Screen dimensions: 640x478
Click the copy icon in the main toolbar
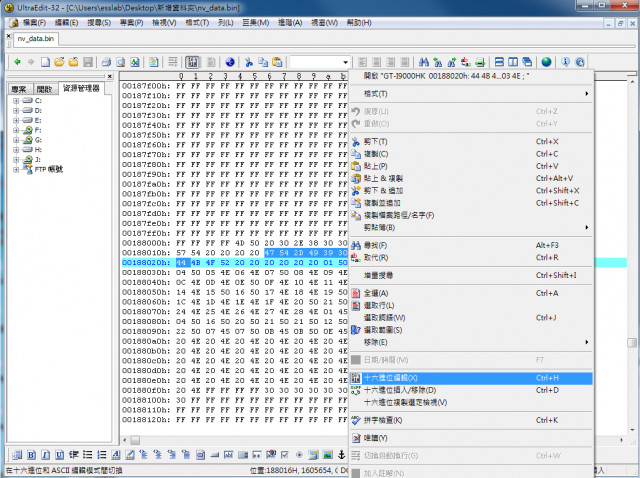263,62
